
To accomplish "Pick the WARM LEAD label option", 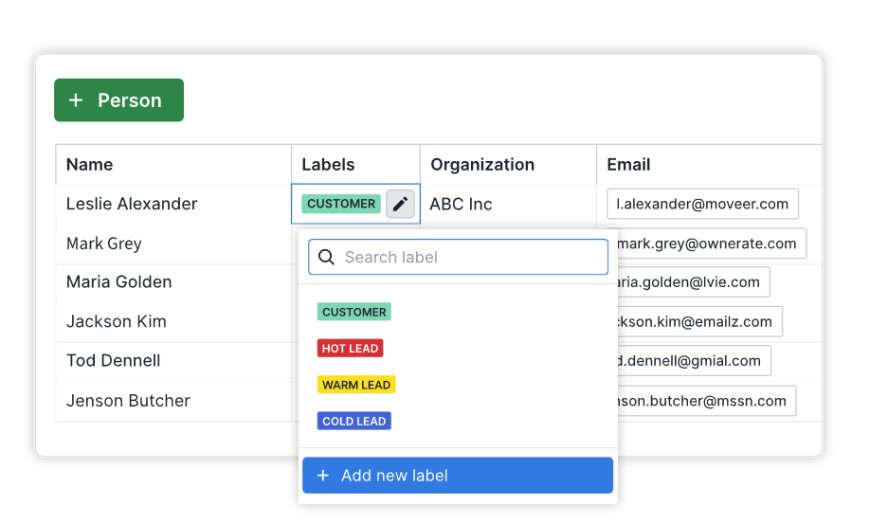I will [x=356, y=384].
